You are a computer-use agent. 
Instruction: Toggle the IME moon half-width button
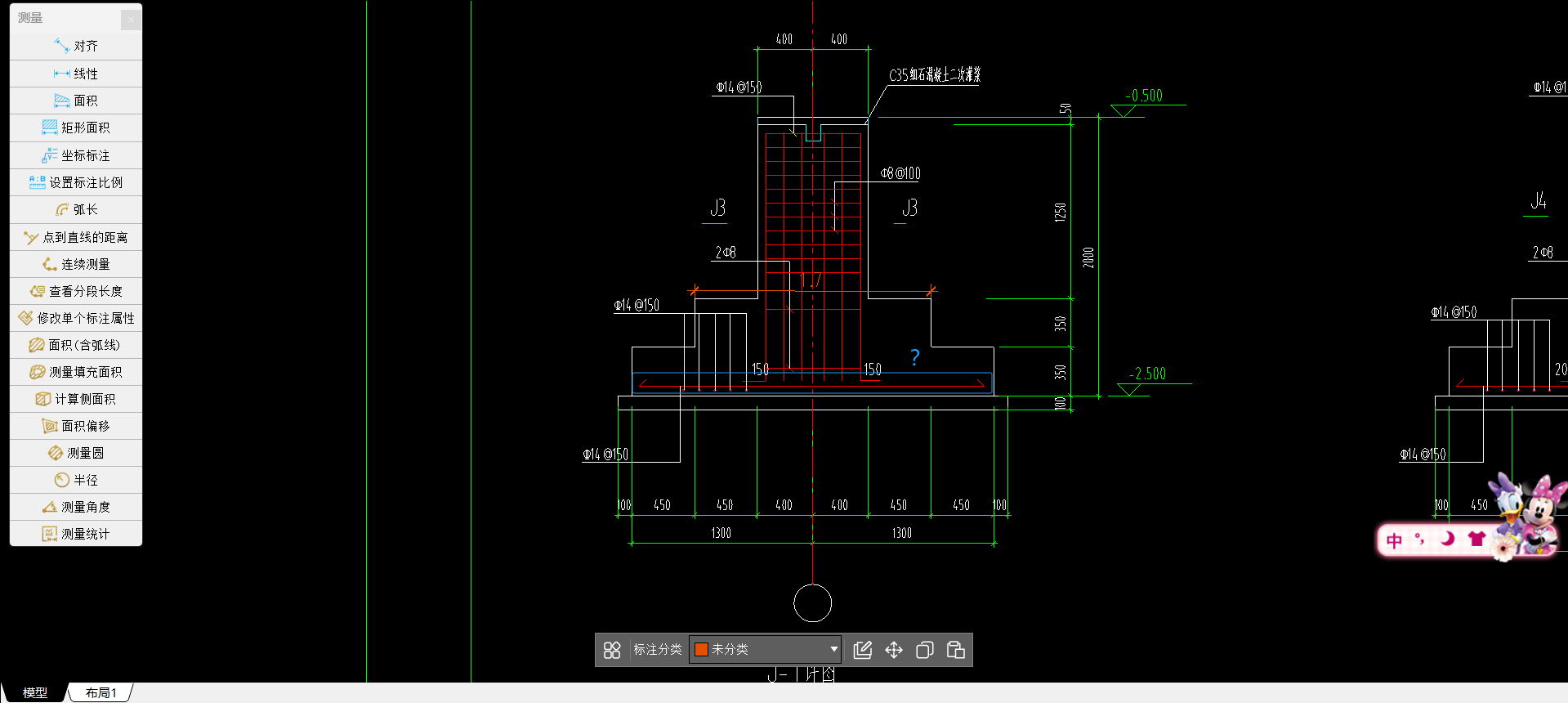(x=1447, y=539)
